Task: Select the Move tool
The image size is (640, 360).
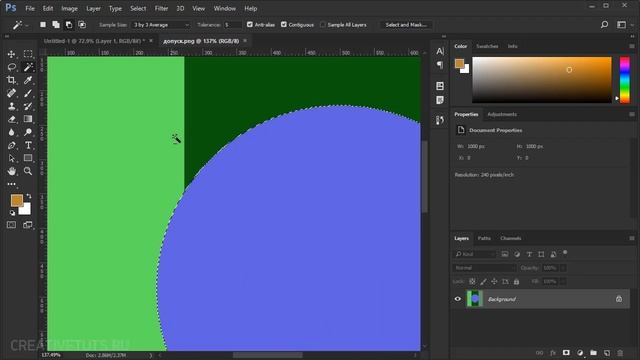Action: pyautogui.click(x=11, y=54)
